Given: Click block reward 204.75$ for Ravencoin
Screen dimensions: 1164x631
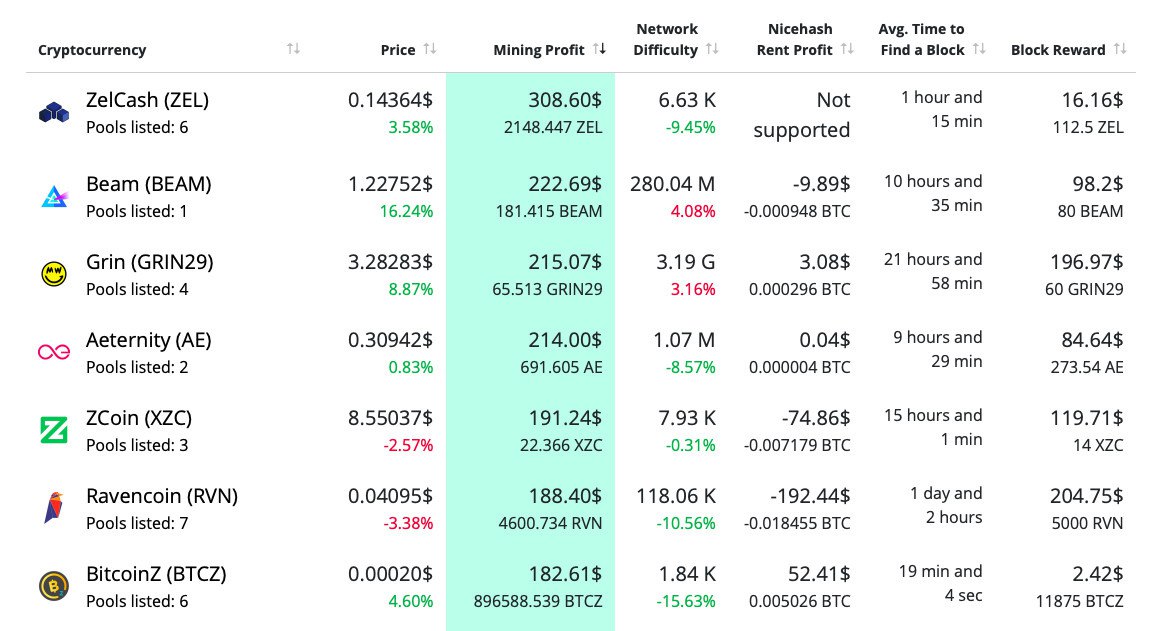Looking at the screenshot, I should pyautogui.click(x=1086, y=496).
